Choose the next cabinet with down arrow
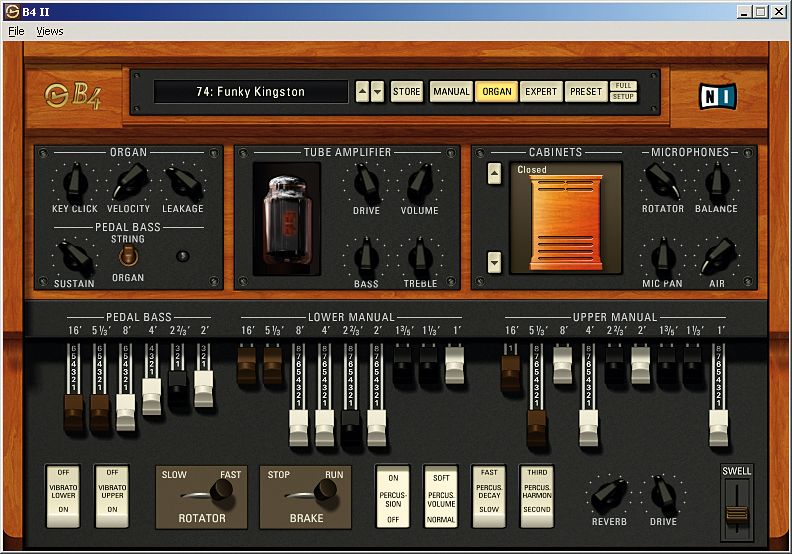This screenshot has height=554, width=792. (494, 262)
